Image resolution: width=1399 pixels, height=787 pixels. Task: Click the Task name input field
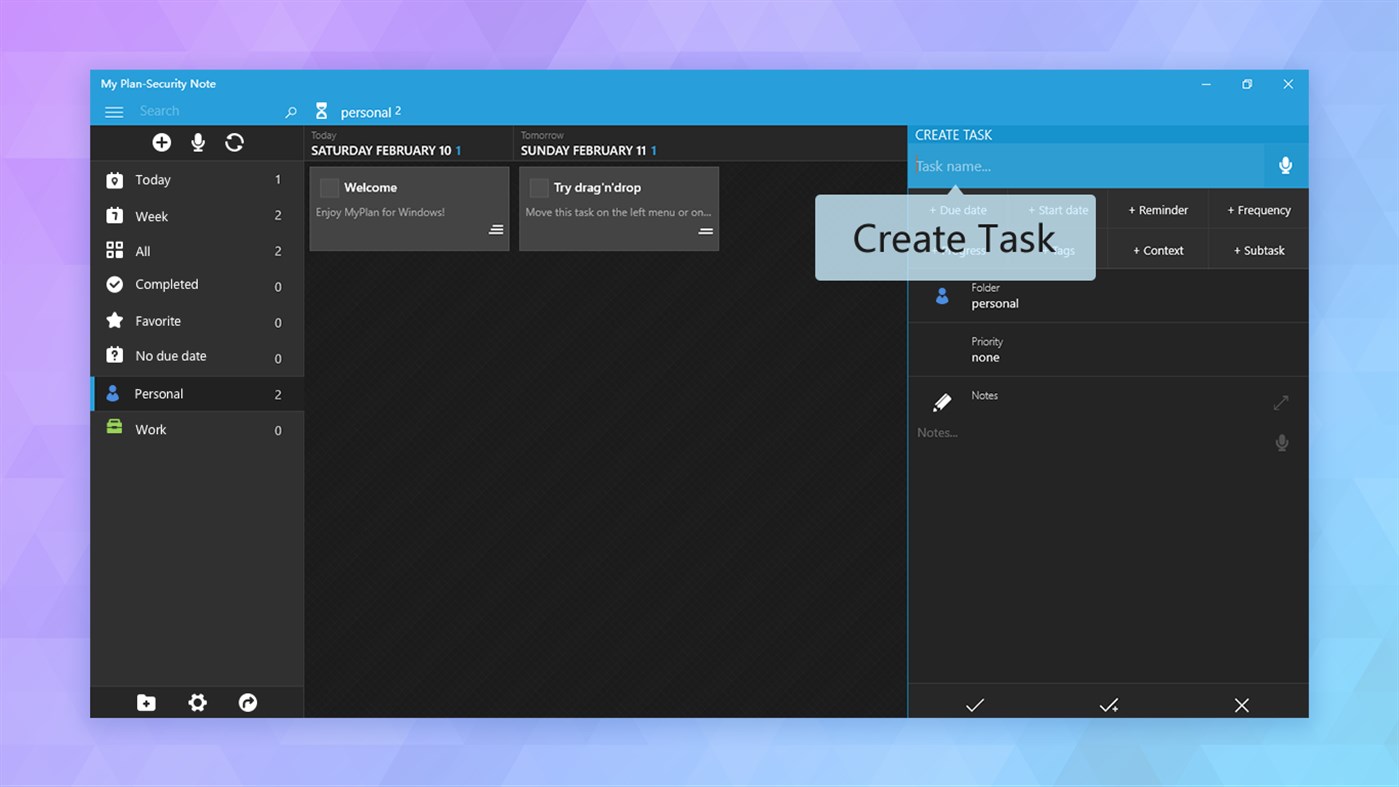(1080, 165)
